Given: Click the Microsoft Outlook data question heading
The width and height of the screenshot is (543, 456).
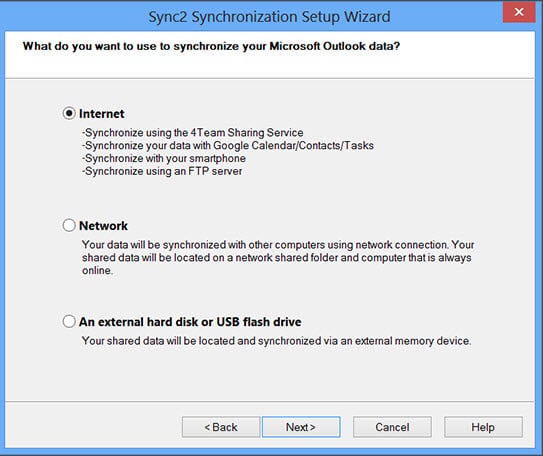Looking at the screenshot, I should tap(211, 46).
